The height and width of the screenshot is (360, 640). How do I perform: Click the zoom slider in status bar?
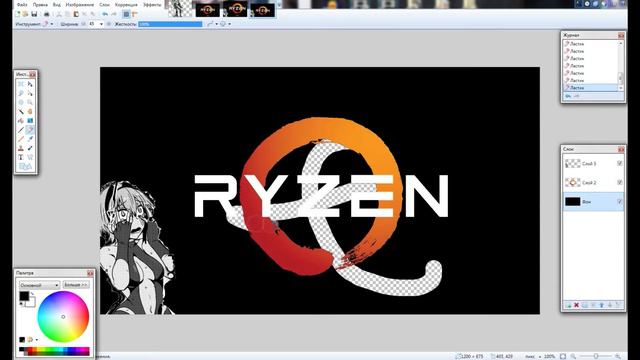coord(596,356)
